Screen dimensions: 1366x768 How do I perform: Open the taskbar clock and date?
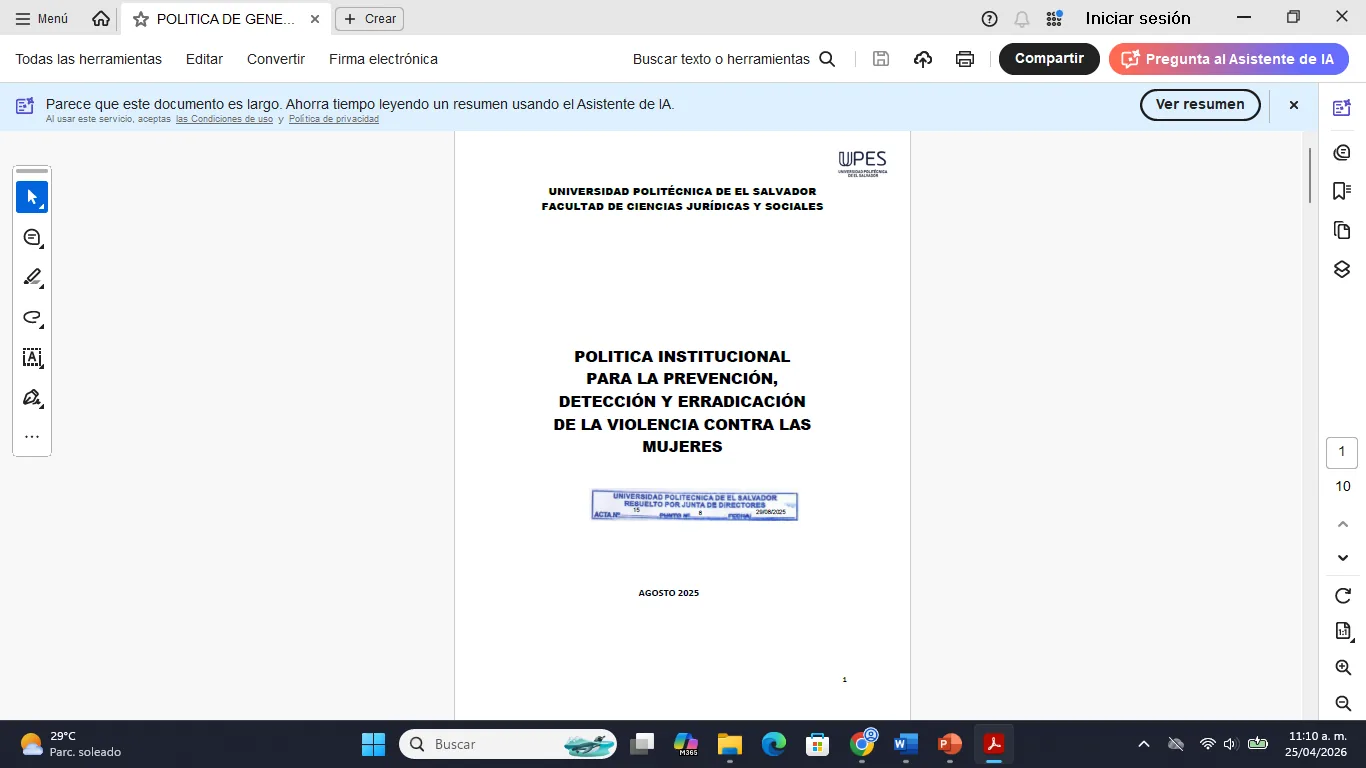1316,744
